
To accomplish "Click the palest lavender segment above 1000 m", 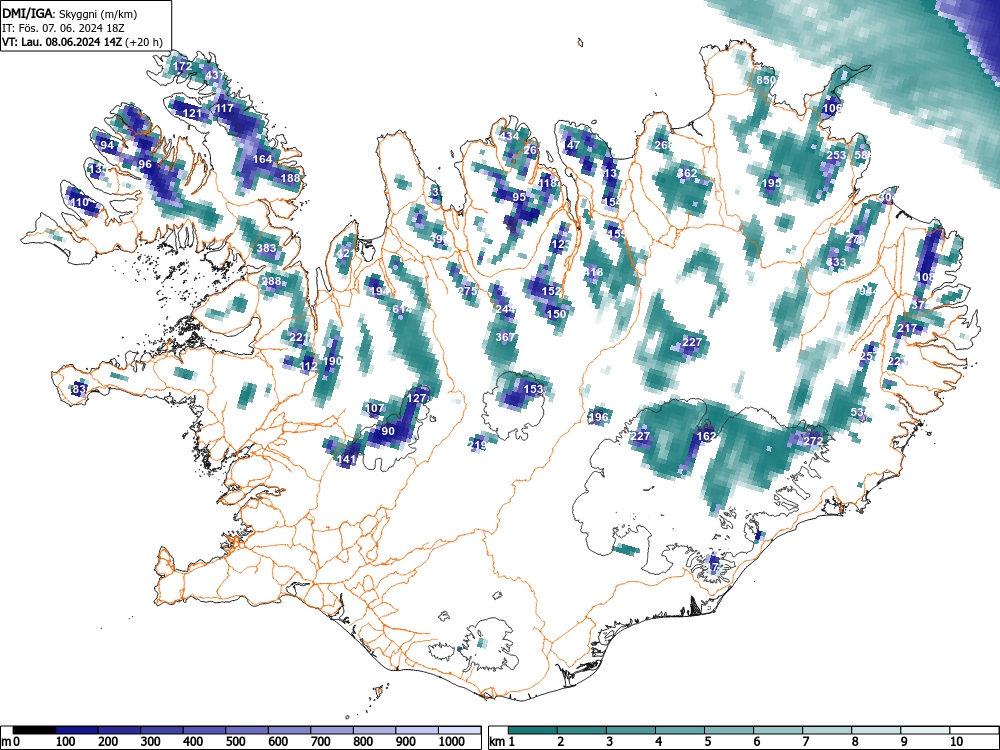I will pyautogui.click(x=460, y=730).
